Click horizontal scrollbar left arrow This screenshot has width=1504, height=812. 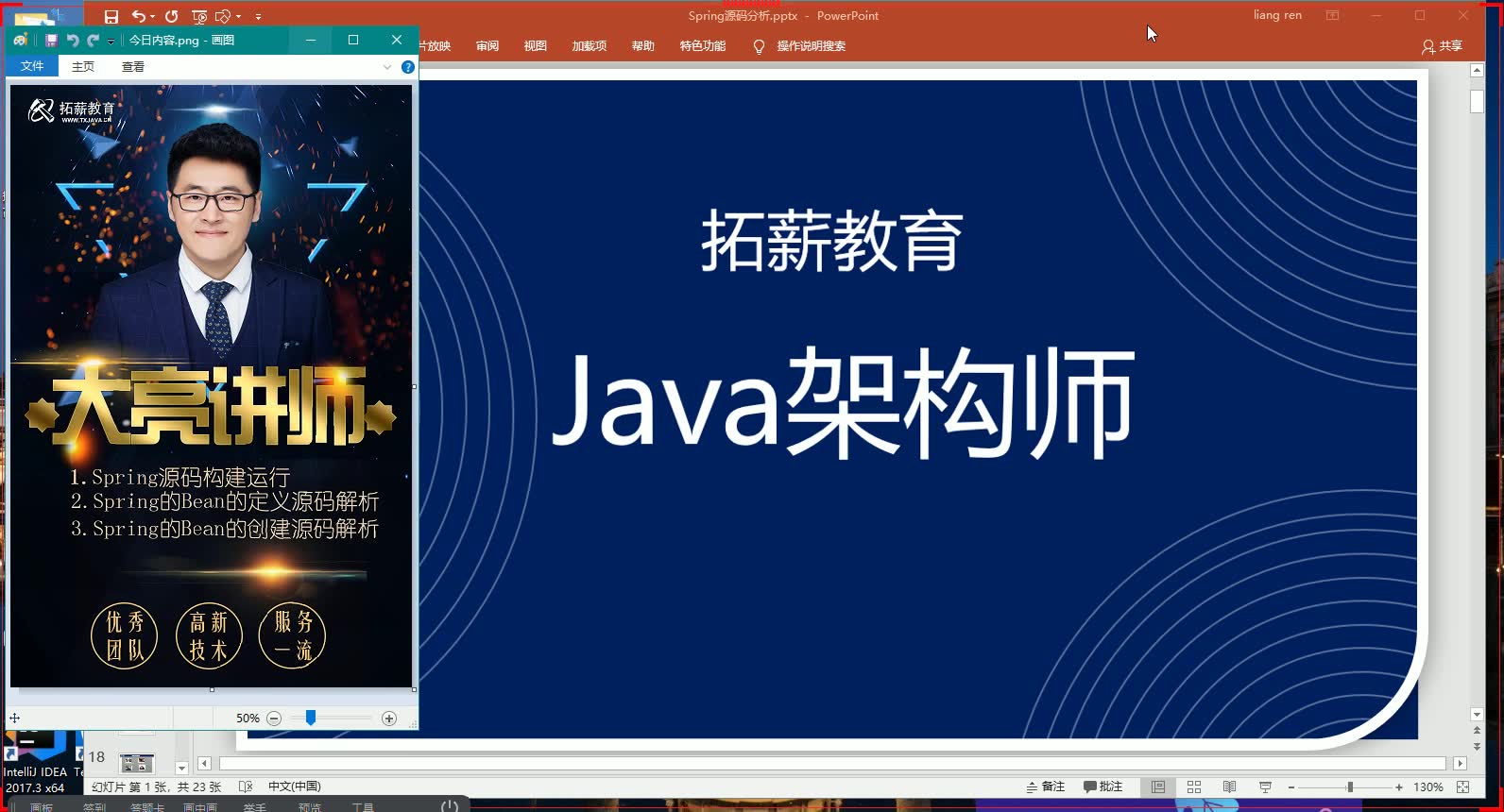tap(204, 763)
